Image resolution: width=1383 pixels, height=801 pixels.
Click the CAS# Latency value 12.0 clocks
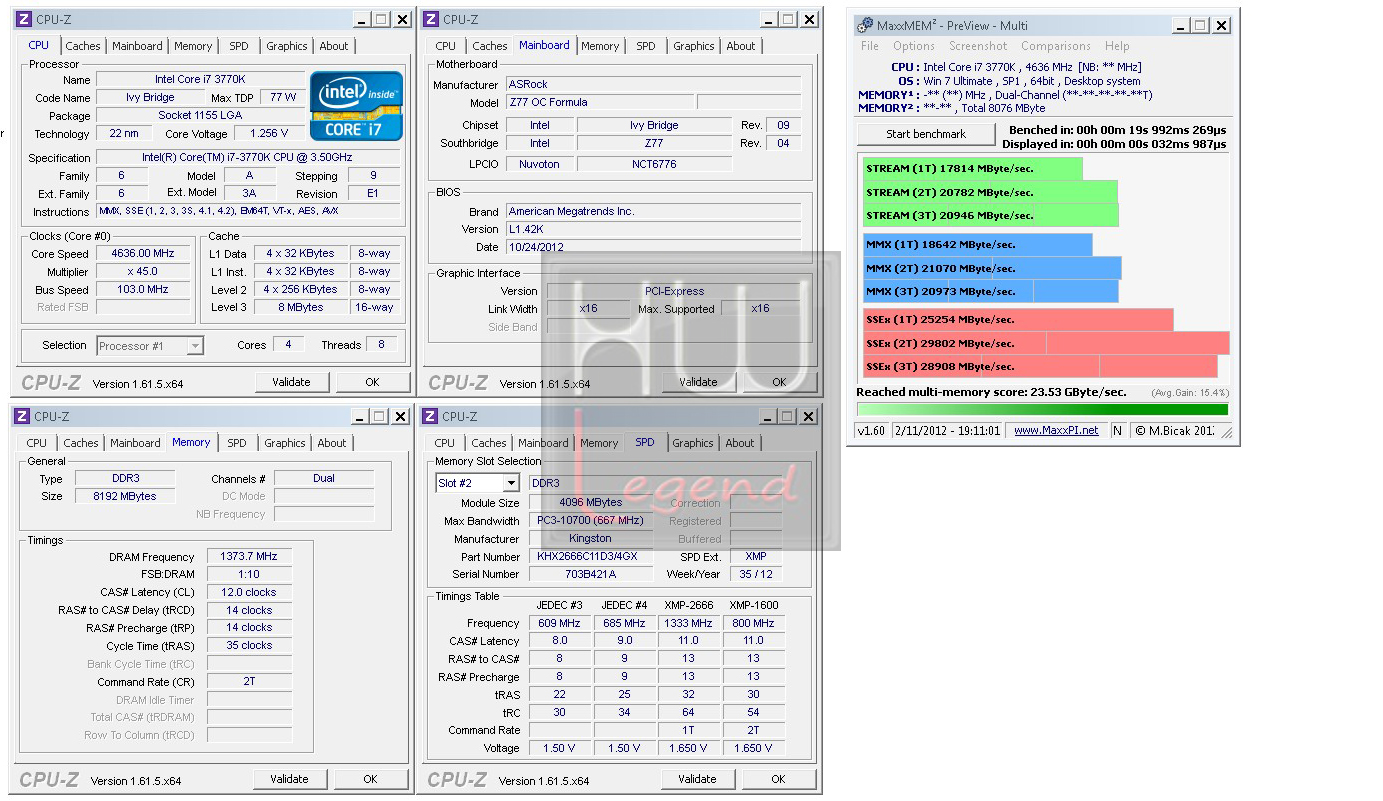click(250, 593)
